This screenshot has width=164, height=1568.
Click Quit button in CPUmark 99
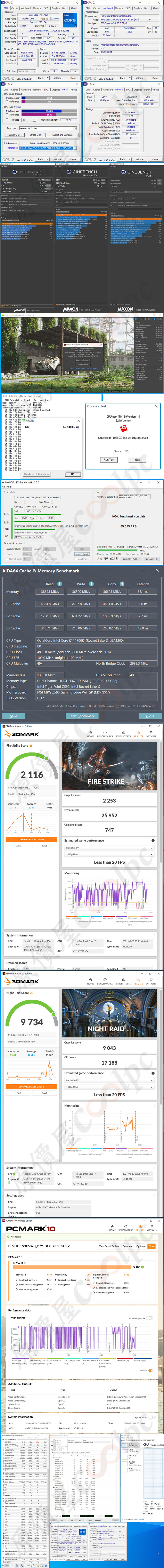pos(137,460)
